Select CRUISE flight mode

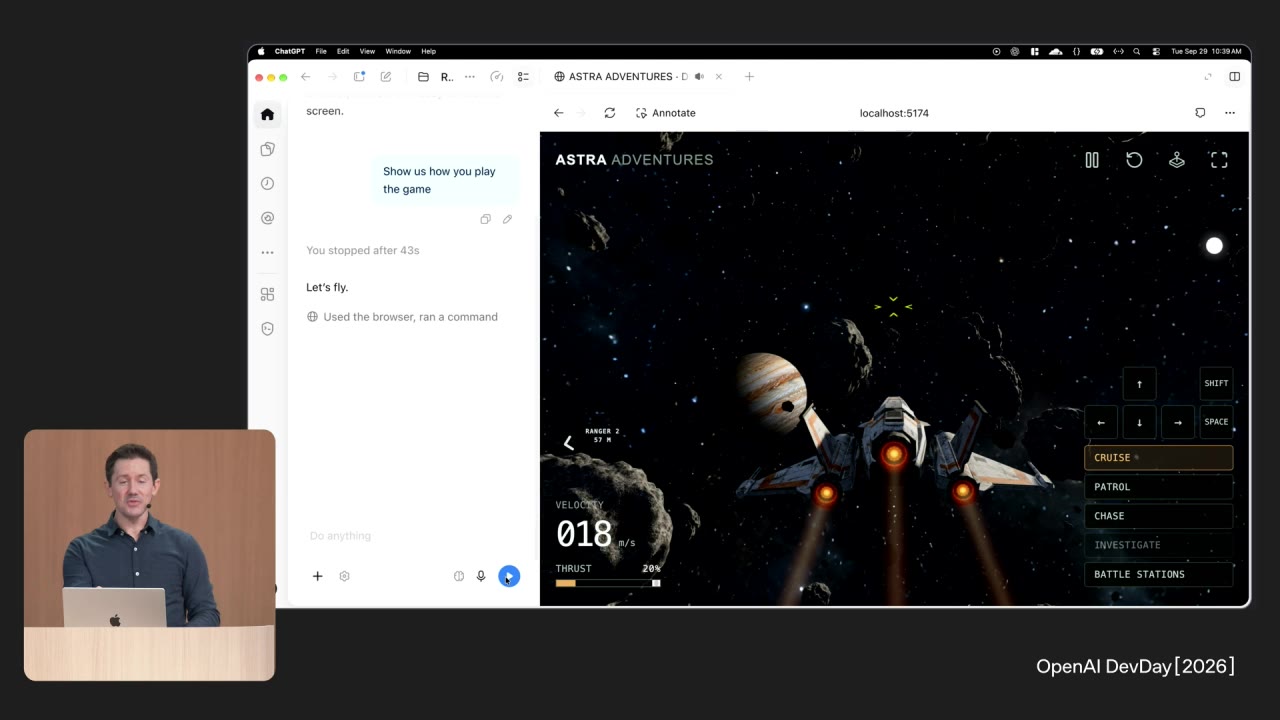coord(1158,458)
